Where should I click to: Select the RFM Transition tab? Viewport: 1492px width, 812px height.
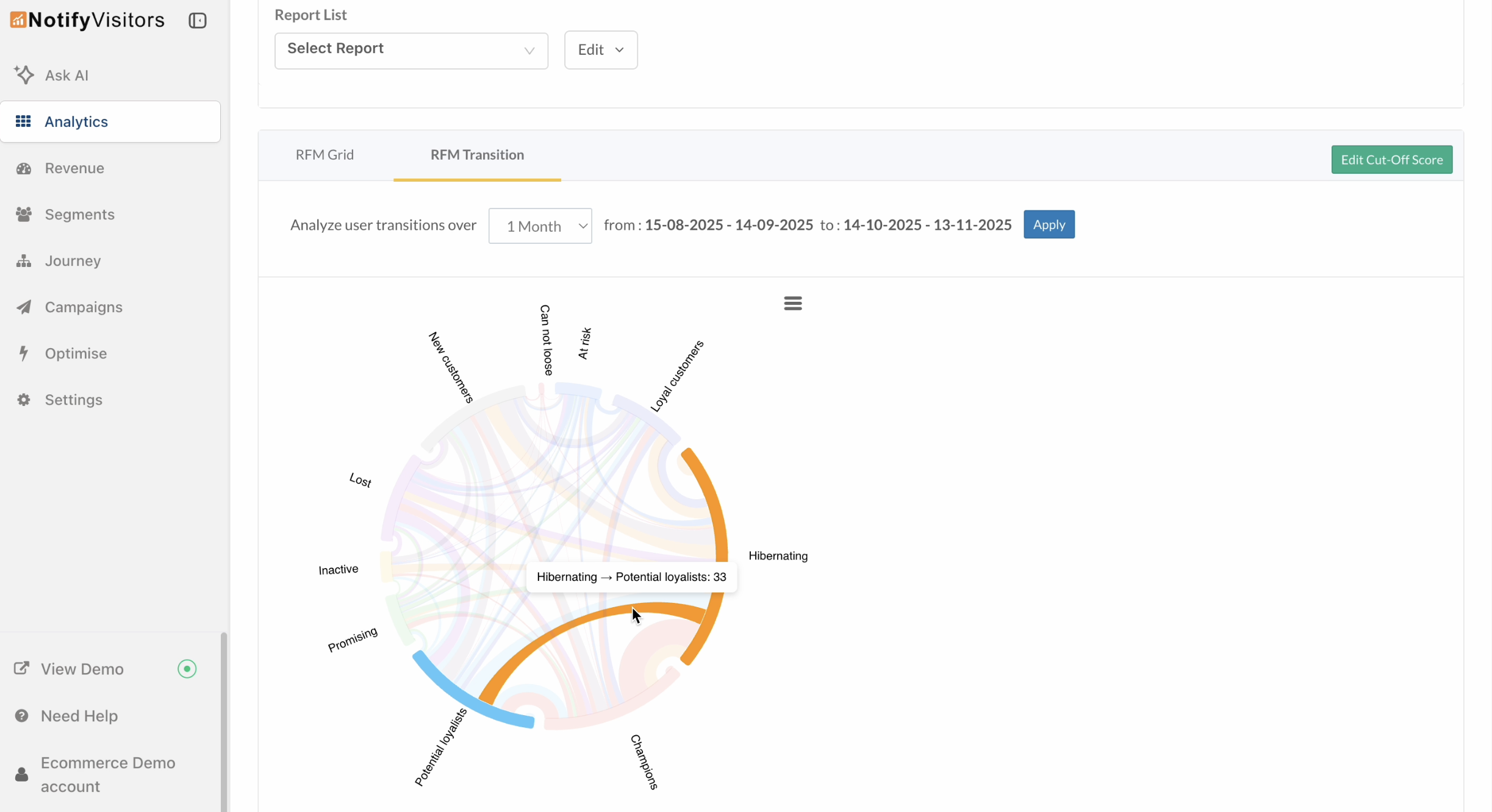tap(477, 155)
